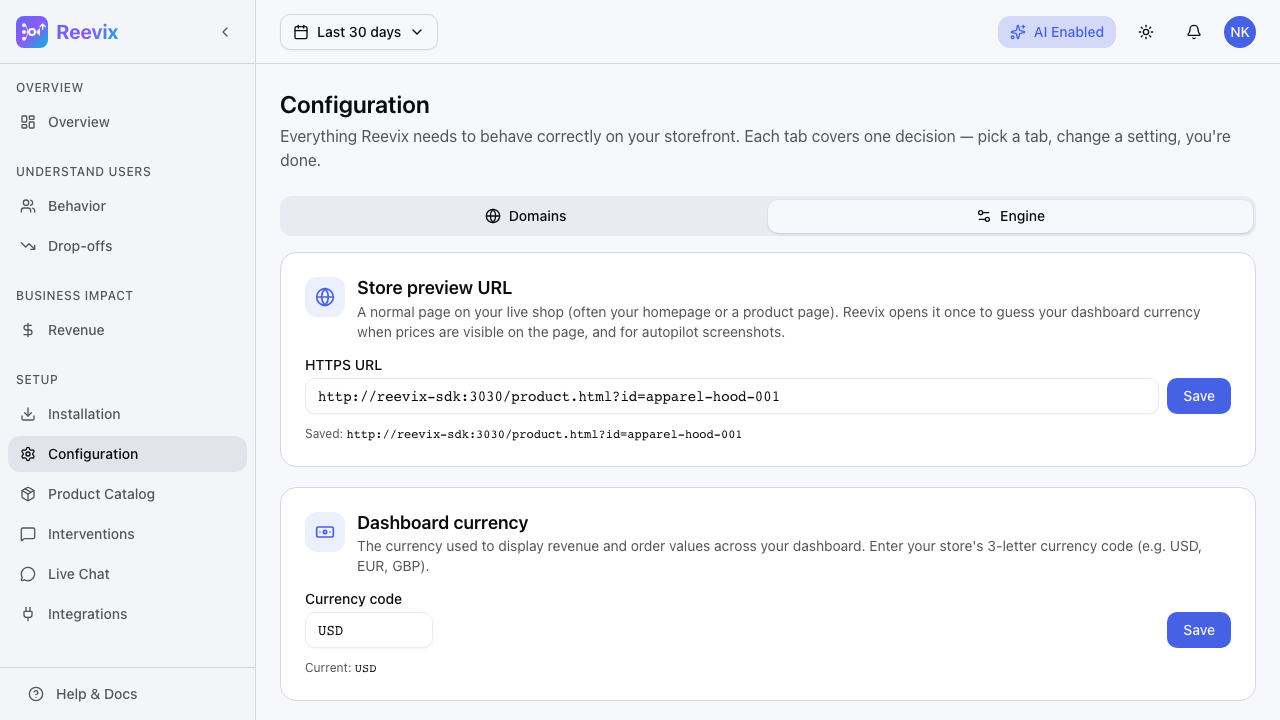The width and height of the screenshot is (1280, 720).
Task: Focus the HTTPS URL input field
Action: coord(732,396)
